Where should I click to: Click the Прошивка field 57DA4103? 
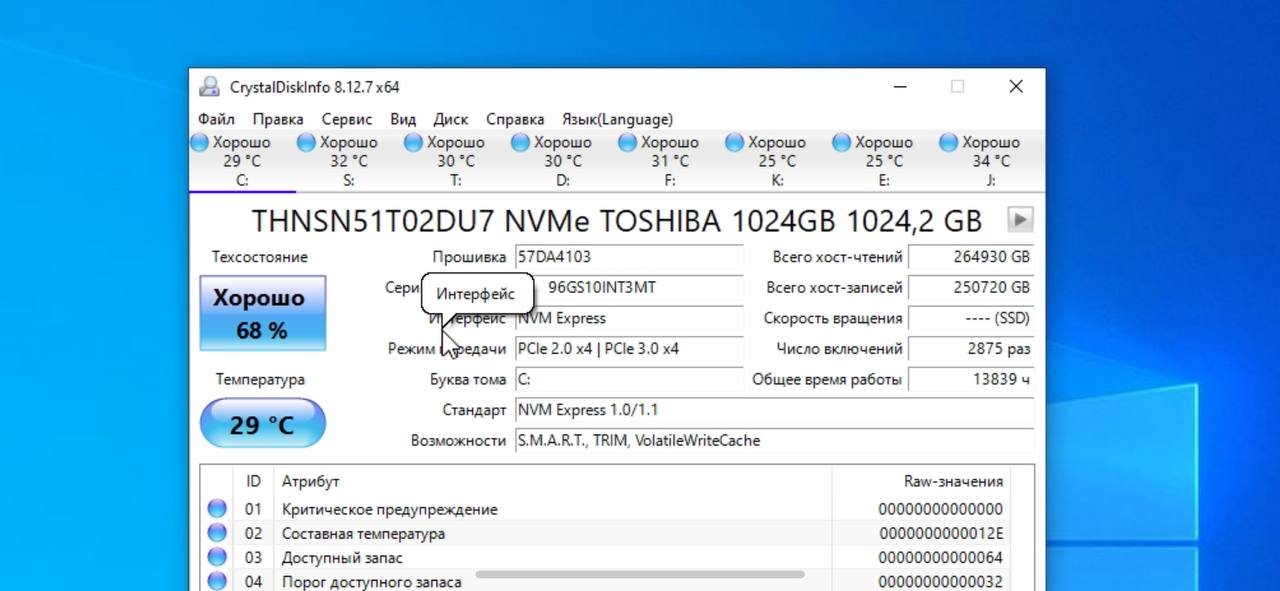pyautogui.click(x=629, y=257)
